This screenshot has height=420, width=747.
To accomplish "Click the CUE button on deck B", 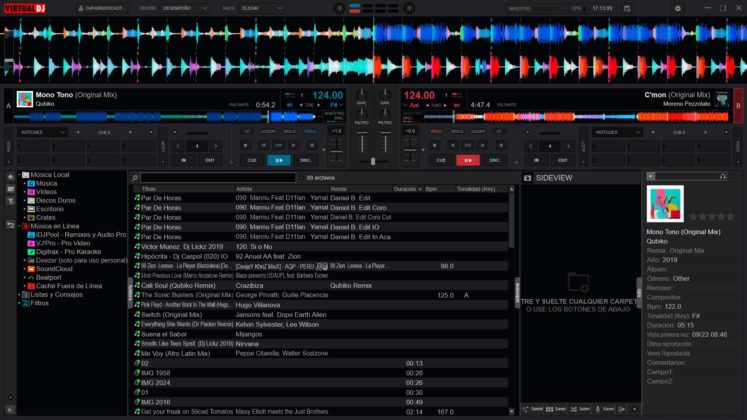I will tap(441, 160).
